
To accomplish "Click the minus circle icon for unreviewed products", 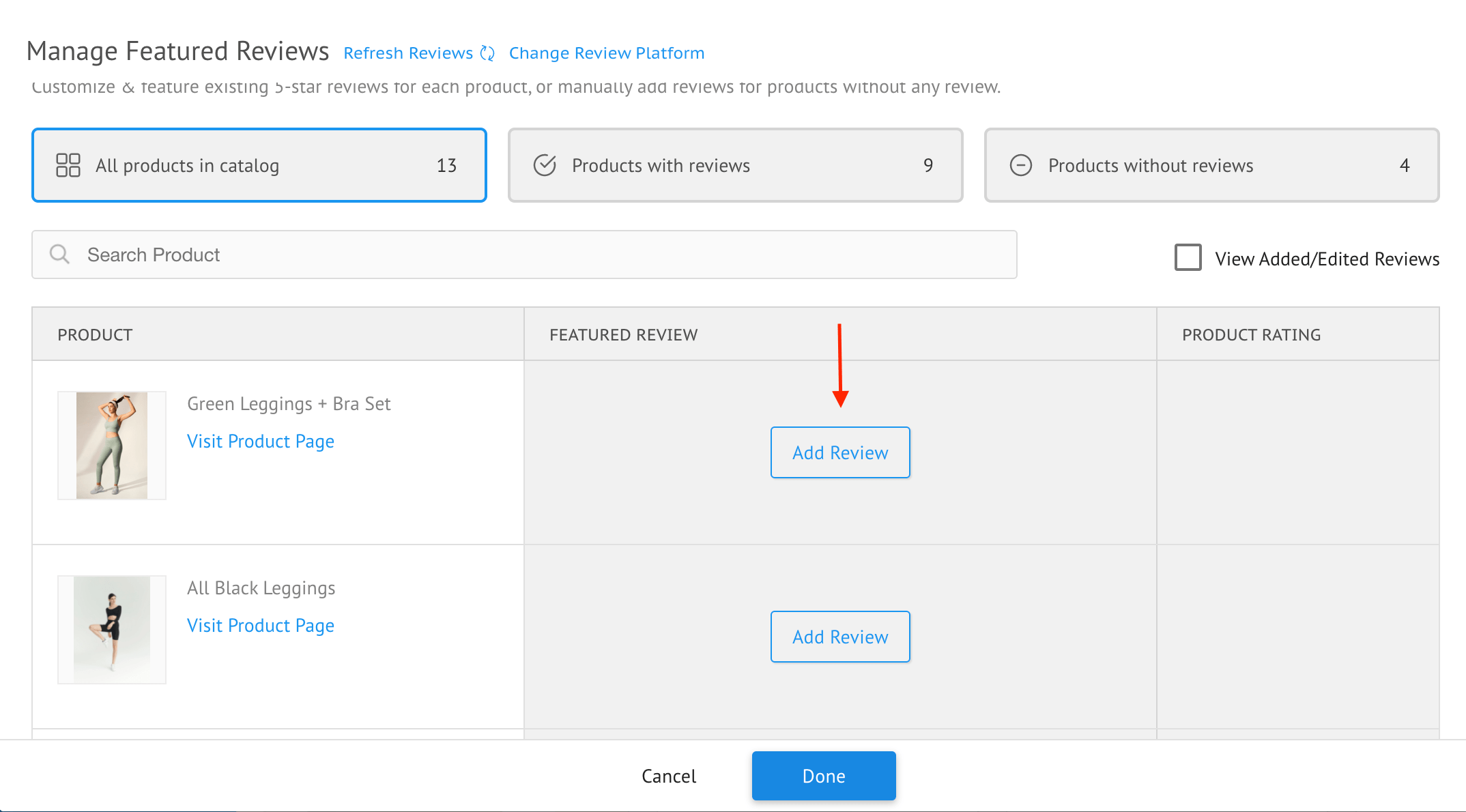I will pyautogui.click(x=1020, y=165).
